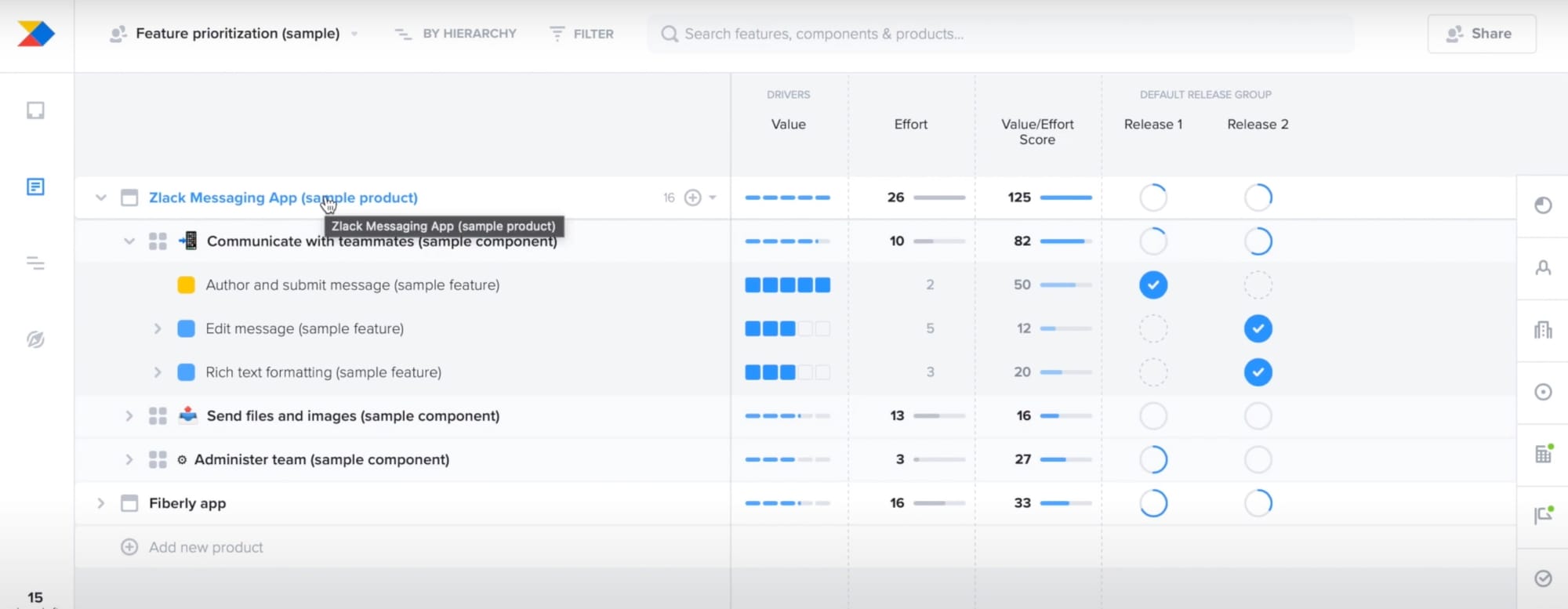Click the add plus icon on Zlack row
The width and height of the screenshot is (1568, 609).
[693, 198]
